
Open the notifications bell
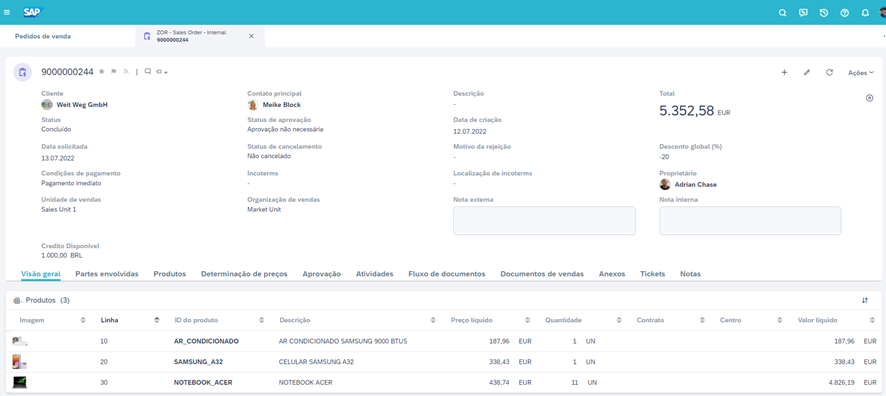[x=865, y=13]
